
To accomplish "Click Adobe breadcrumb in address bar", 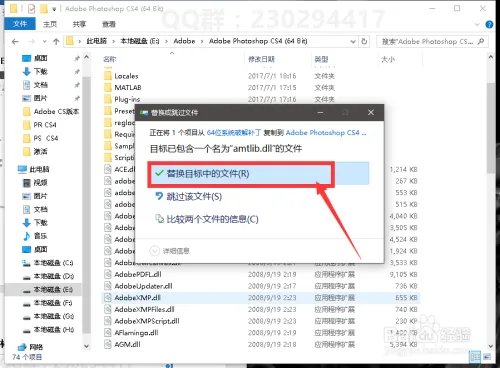I will coord(184,41).
